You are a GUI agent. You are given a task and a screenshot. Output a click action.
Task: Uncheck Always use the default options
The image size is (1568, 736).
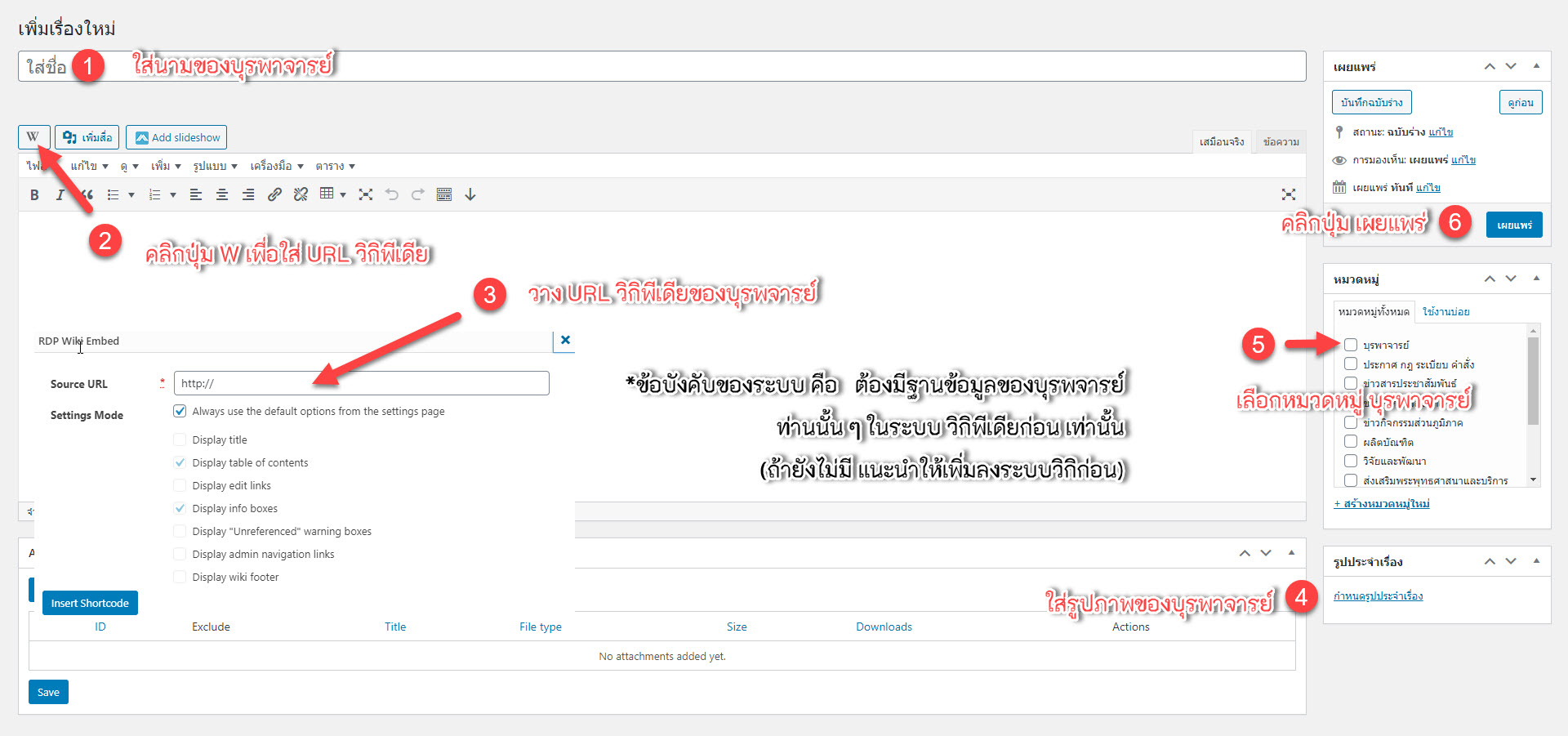180,411
